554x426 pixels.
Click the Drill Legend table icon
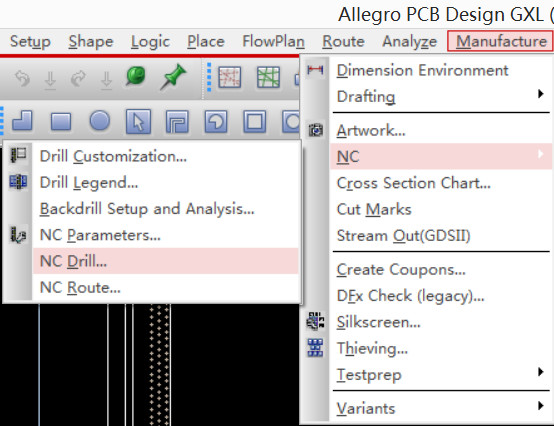pos(18,182)
